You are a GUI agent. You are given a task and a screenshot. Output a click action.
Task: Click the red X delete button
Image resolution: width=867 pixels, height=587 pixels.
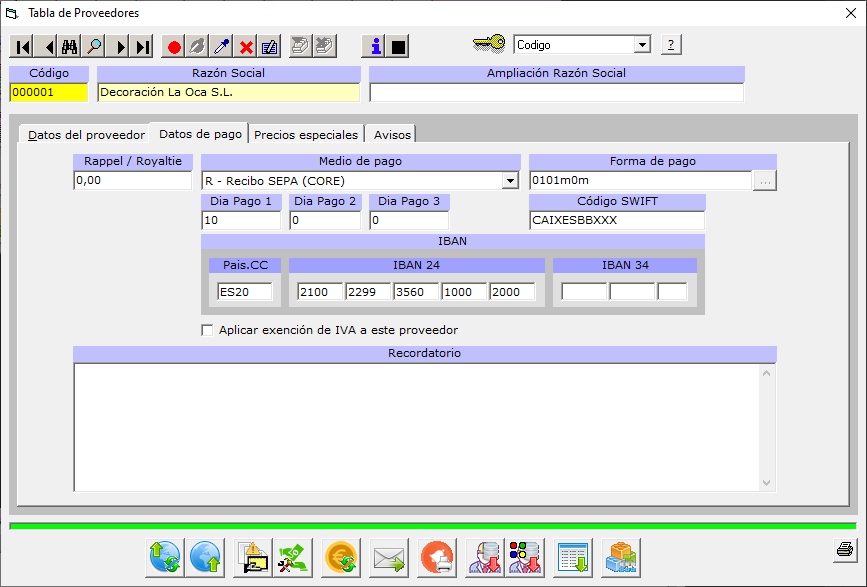click(246, 47)
